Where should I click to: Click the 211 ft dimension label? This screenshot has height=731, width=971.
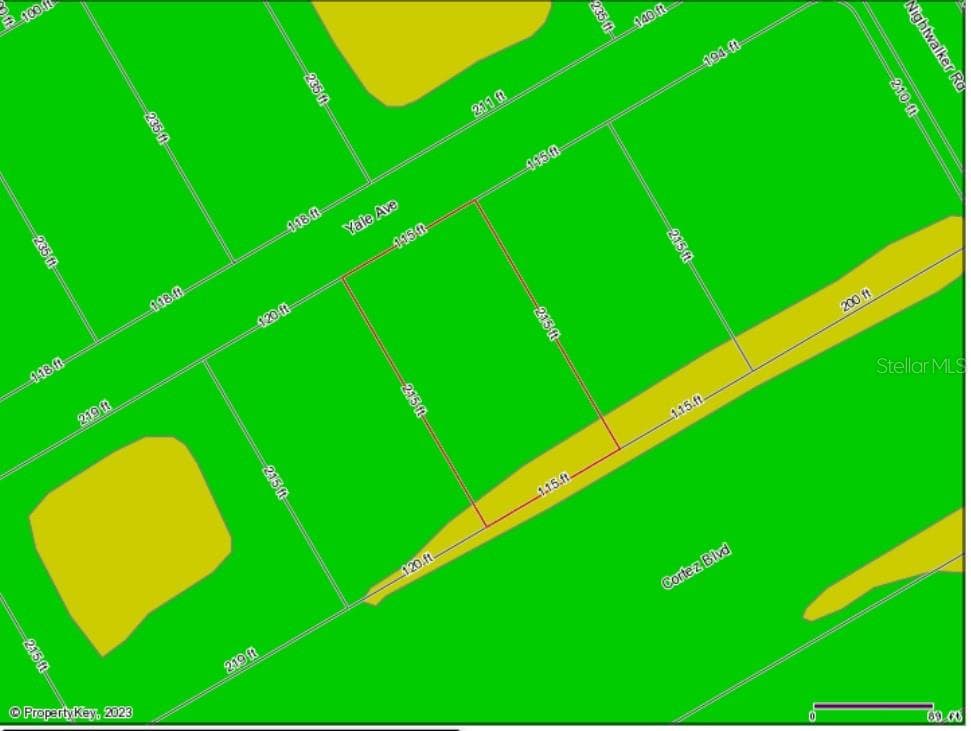(489, 103)
